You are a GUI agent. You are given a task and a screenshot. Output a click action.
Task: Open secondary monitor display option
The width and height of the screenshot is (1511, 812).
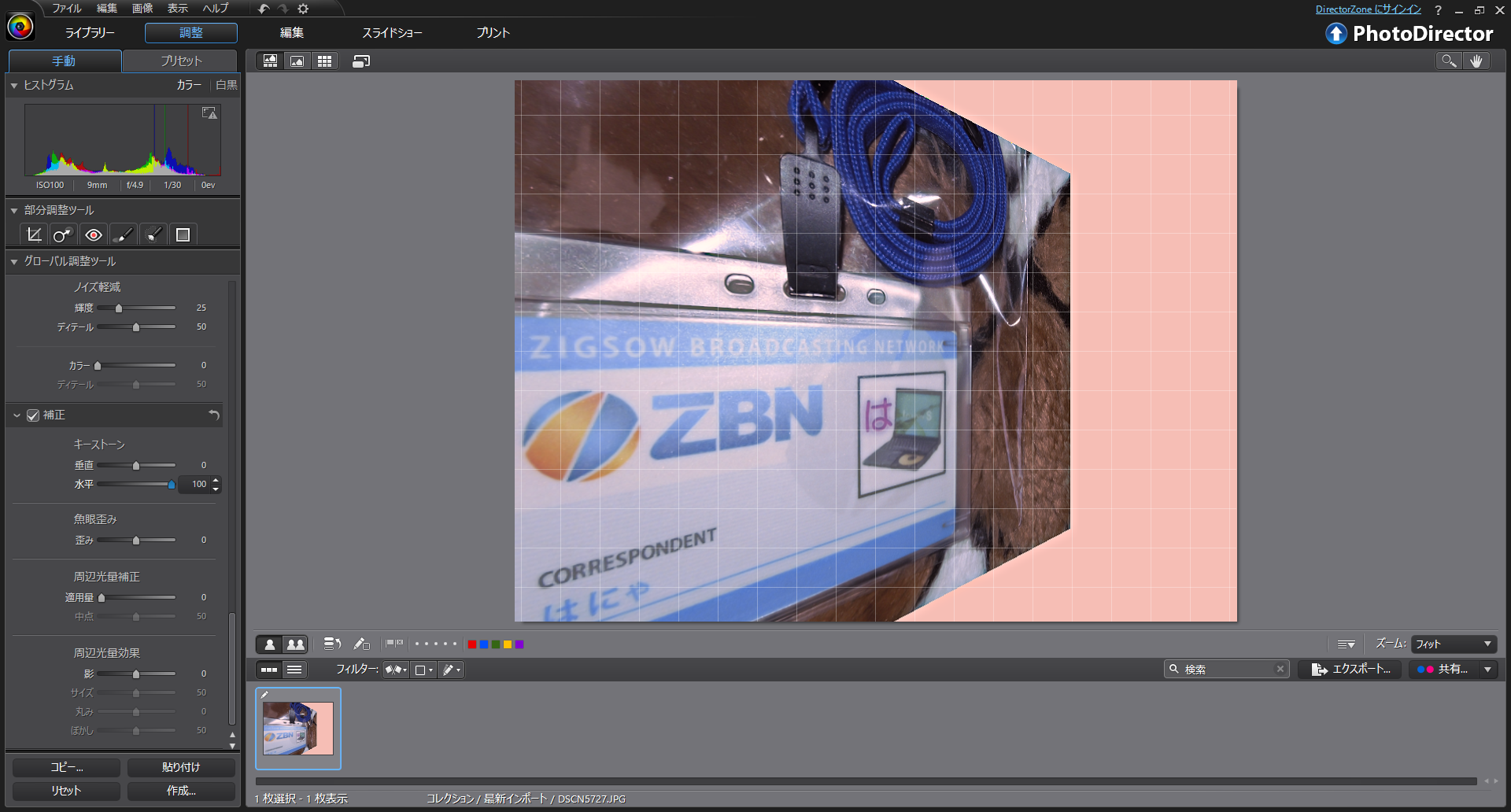pyautogui.click(x=361, y=61)
